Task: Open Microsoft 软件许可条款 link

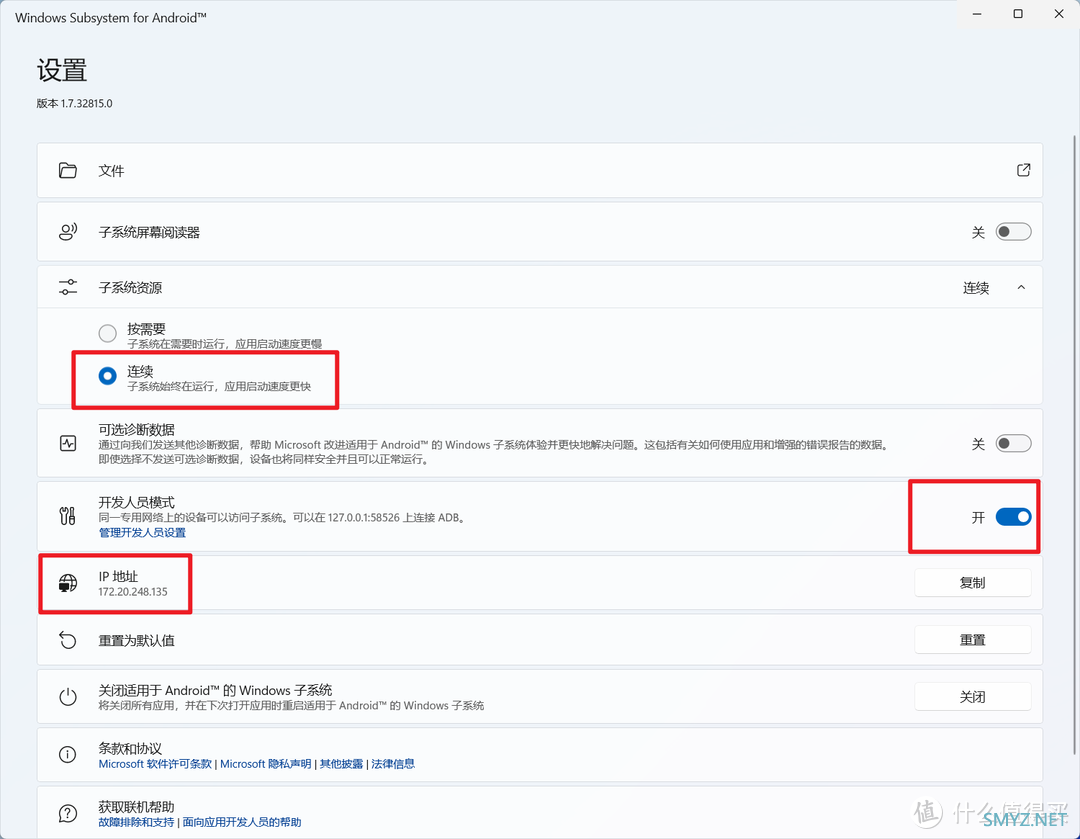Action: (x=155, y=764)
